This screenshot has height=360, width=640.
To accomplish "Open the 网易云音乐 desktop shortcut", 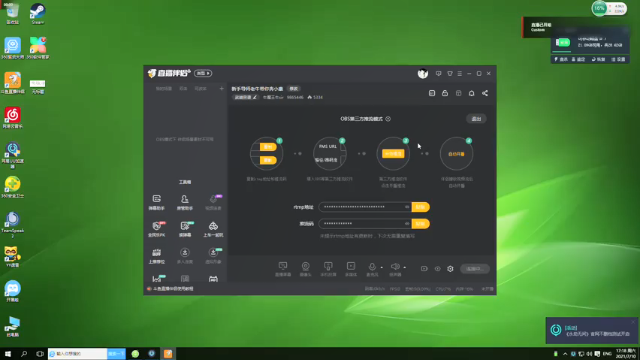I will coord(12,118).
